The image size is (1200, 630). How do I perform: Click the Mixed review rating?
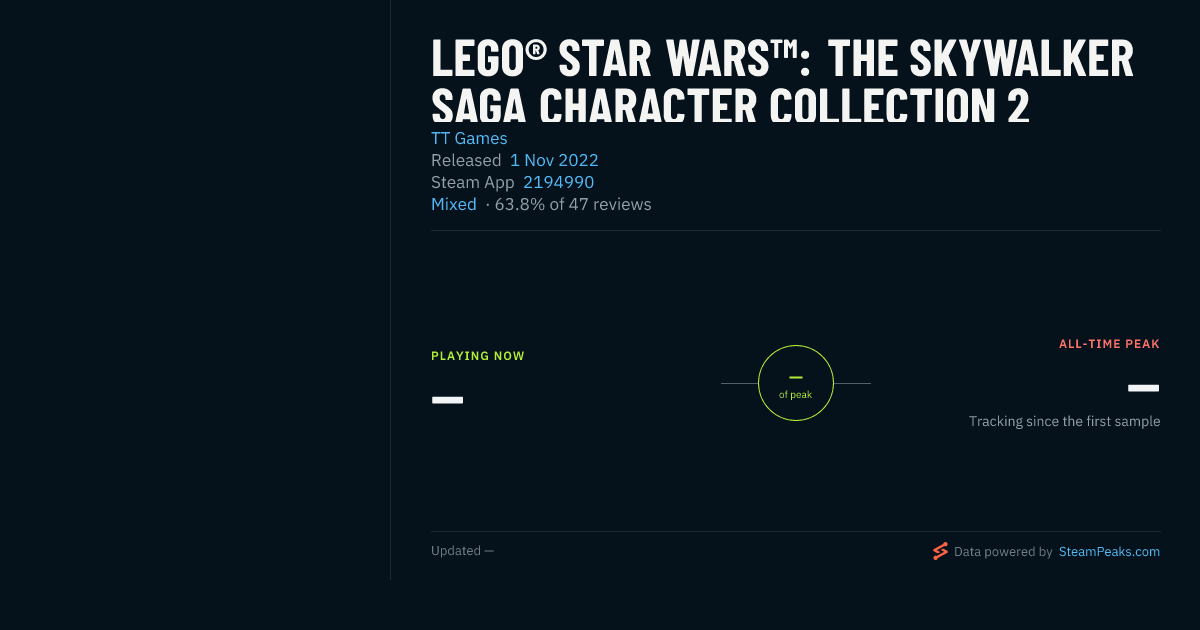point(454,204)
